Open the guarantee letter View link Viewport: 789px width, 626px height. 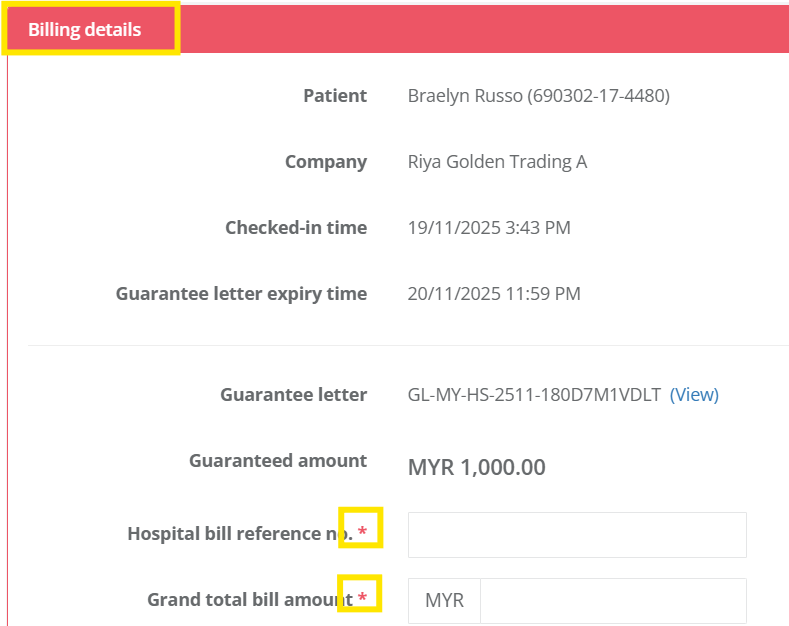694,395
